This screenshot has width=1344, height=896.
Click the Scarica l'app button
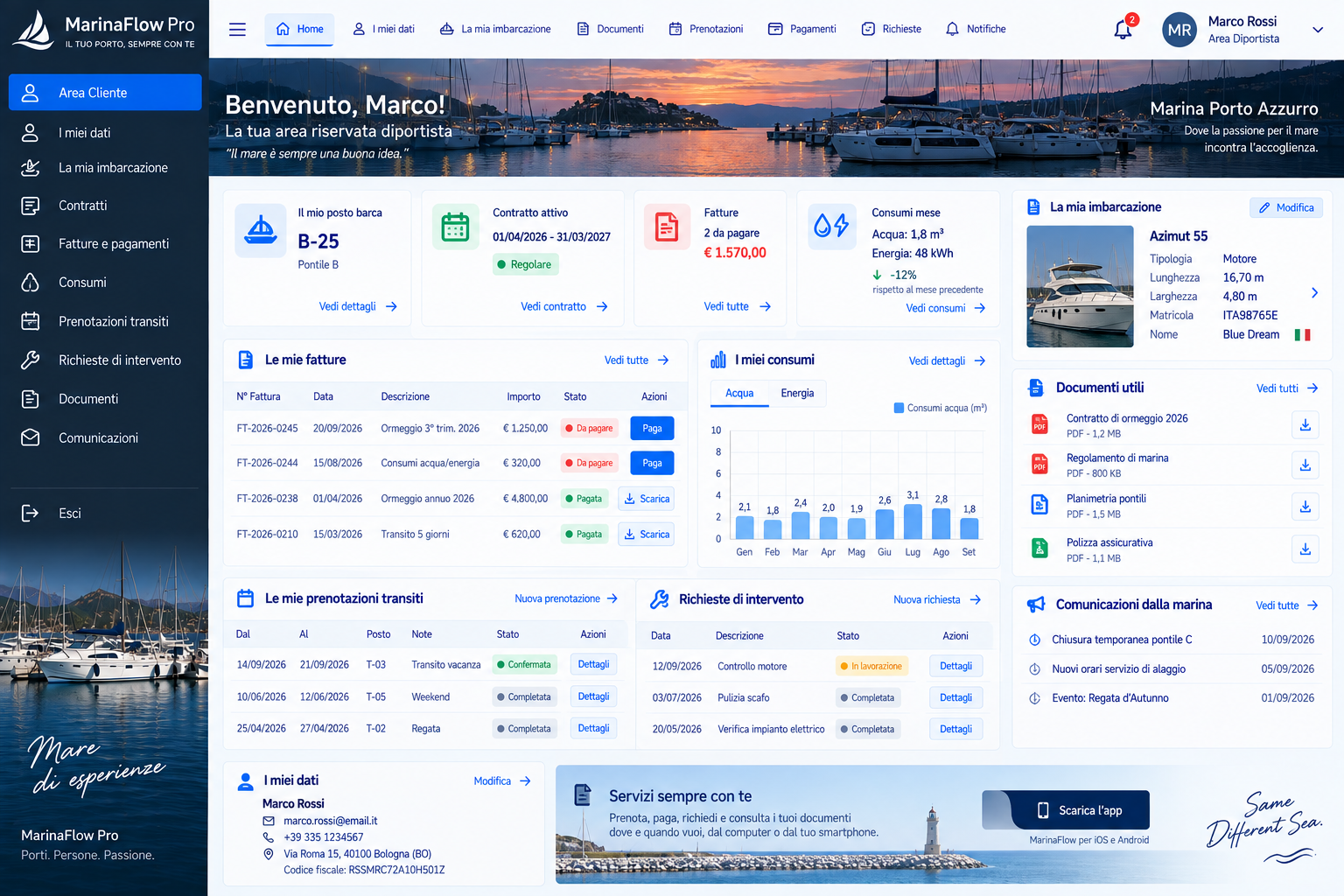coord(1066,810)
